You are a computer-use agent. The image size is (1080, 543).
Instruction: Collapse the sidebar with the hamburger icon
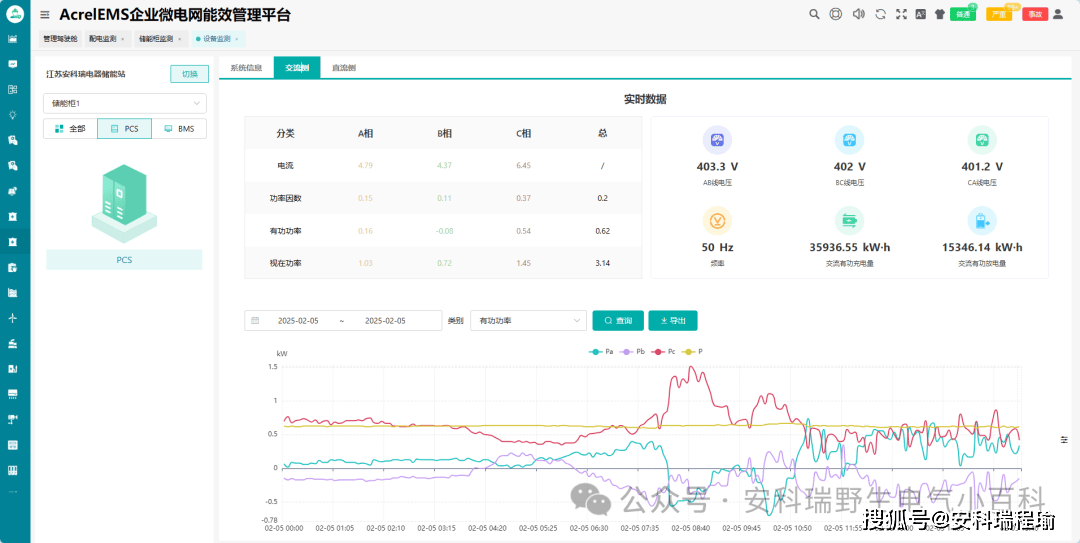coord(45,14)
